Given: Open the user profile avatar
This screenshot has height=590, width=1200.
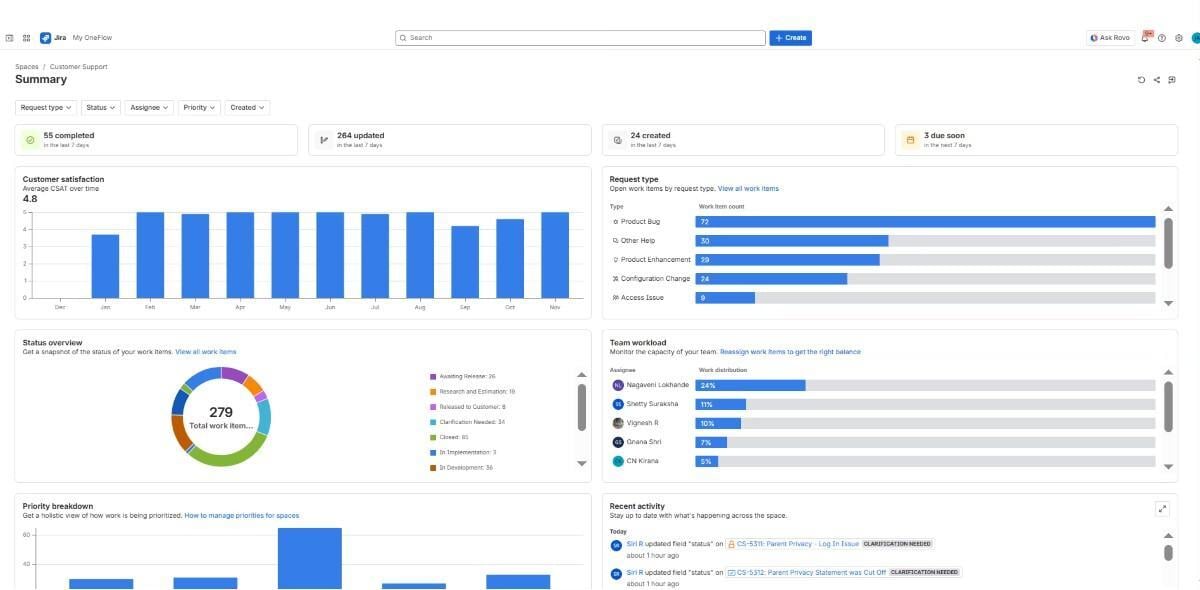Looking at the screenshot, I should click(x=1196, y=38).
